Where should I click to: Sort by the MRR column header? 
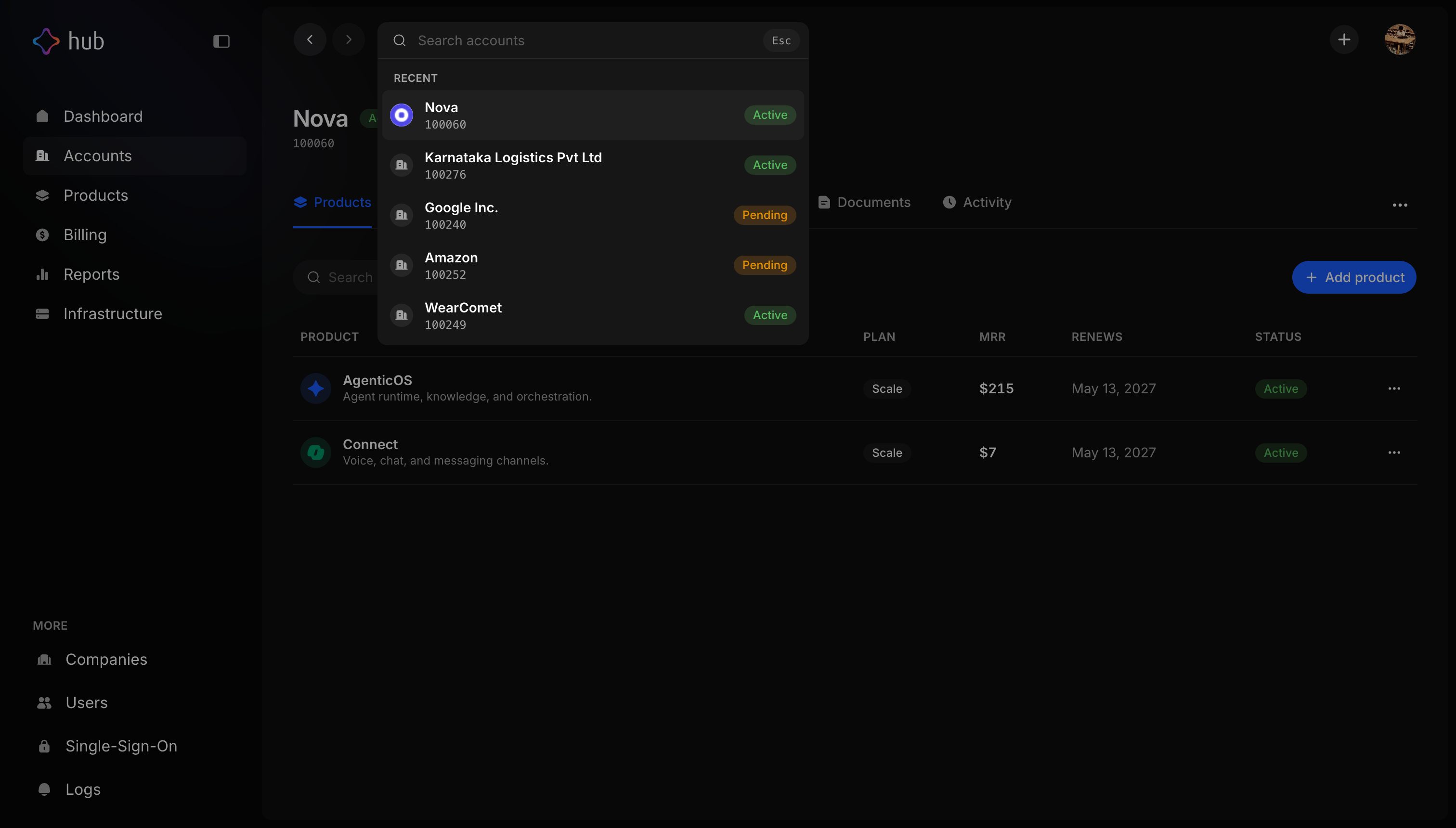(x=992, y=337)
